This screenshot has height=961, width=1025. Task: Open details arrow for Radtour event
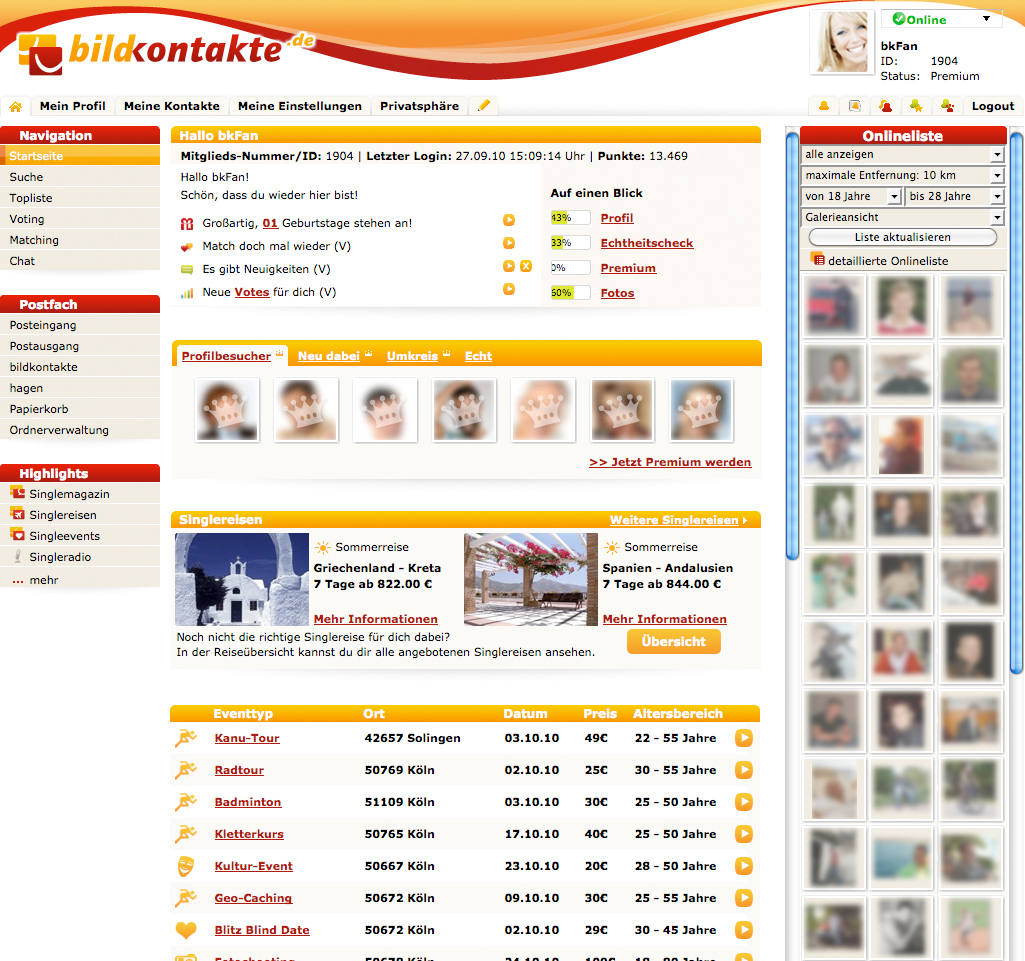pos(744,770)
